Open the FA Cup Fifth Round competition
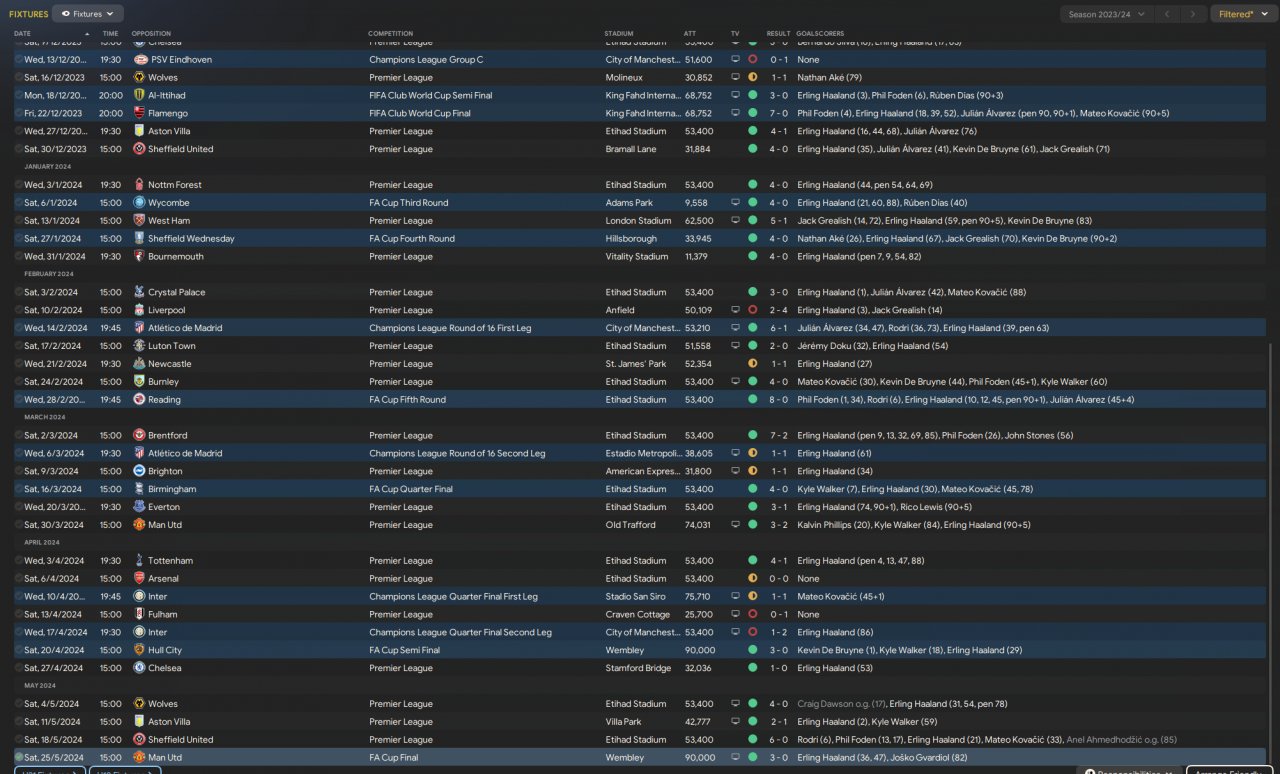Viewport: 1280px width, 774px height. (x=407, y=400)
